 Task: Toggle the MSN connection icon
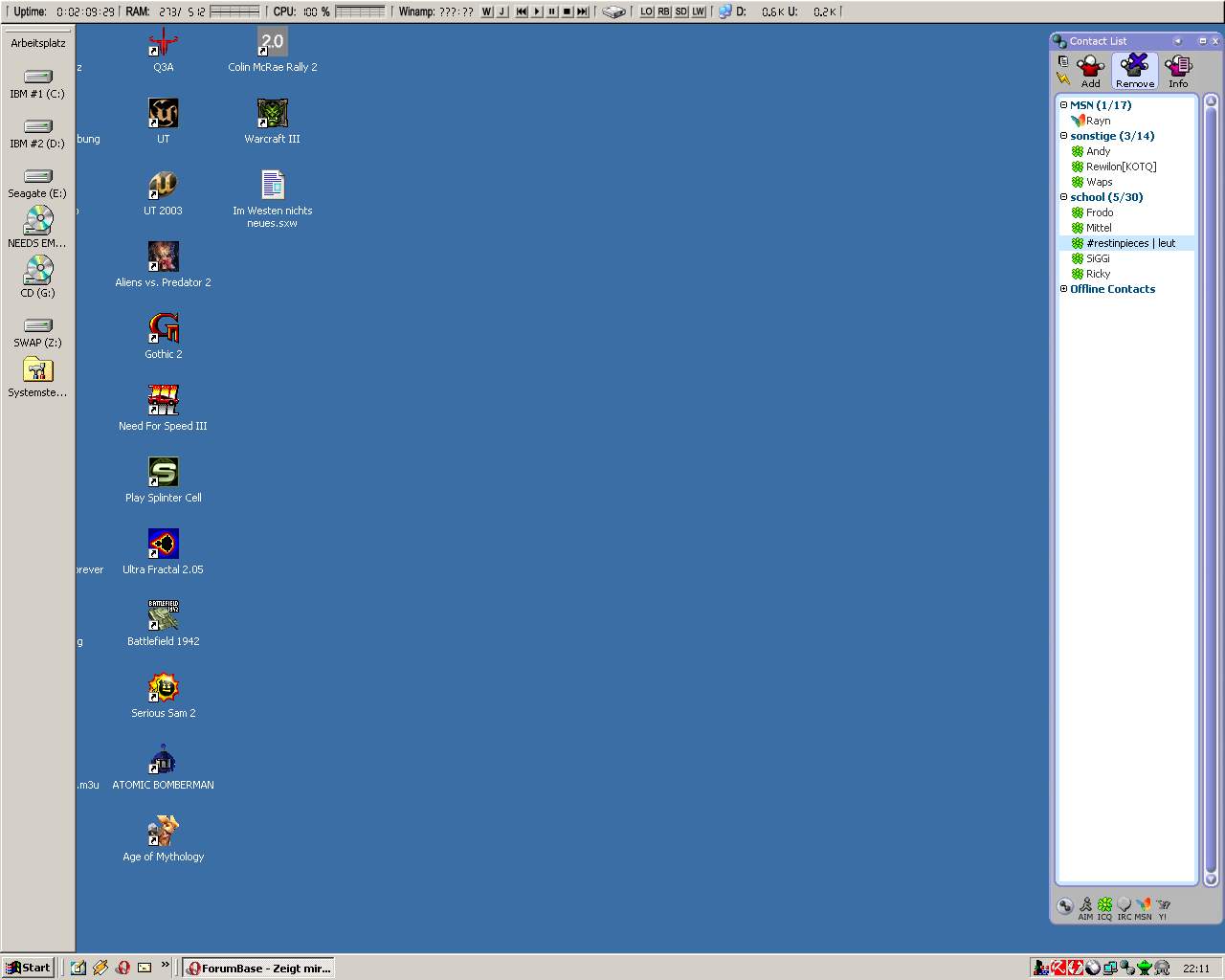1144,908
